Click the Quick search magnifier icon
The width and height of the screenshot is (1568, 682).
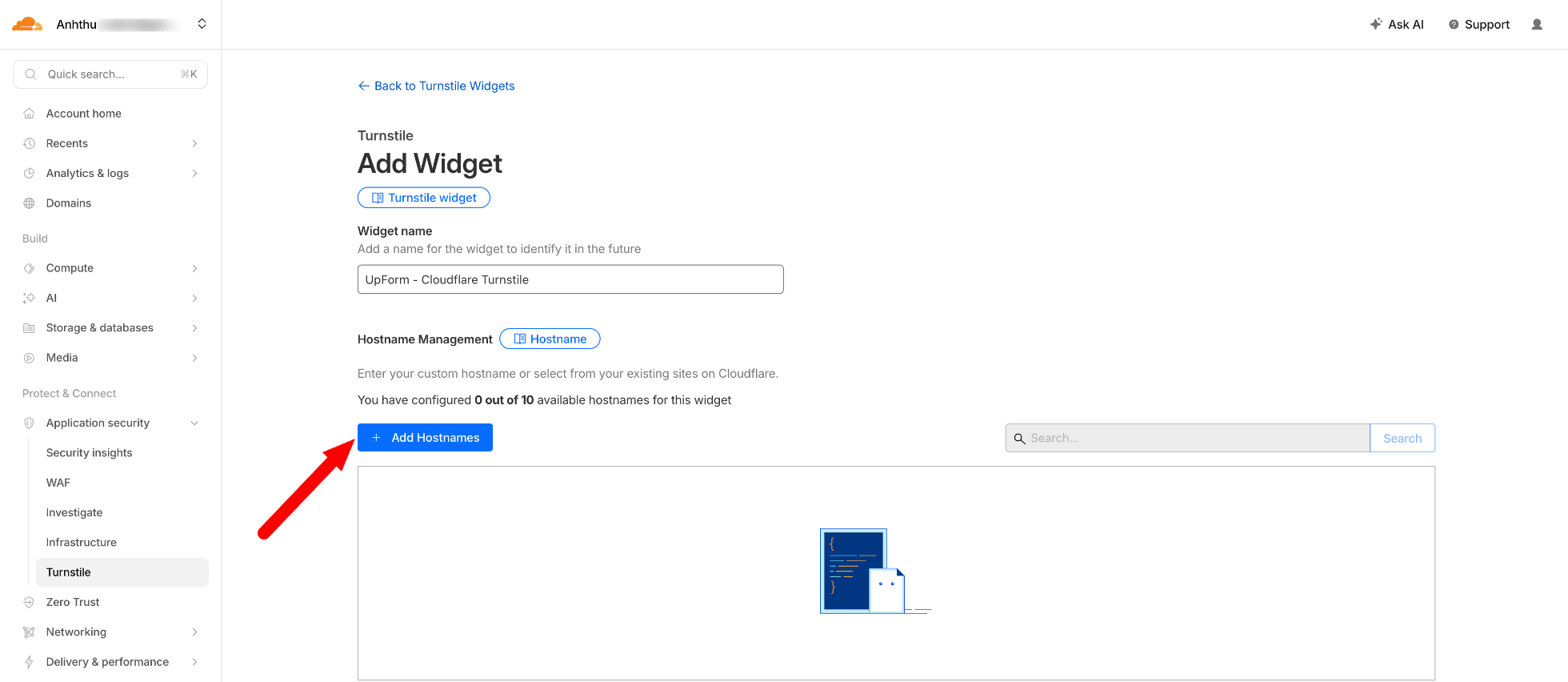(x=30, y=74)
